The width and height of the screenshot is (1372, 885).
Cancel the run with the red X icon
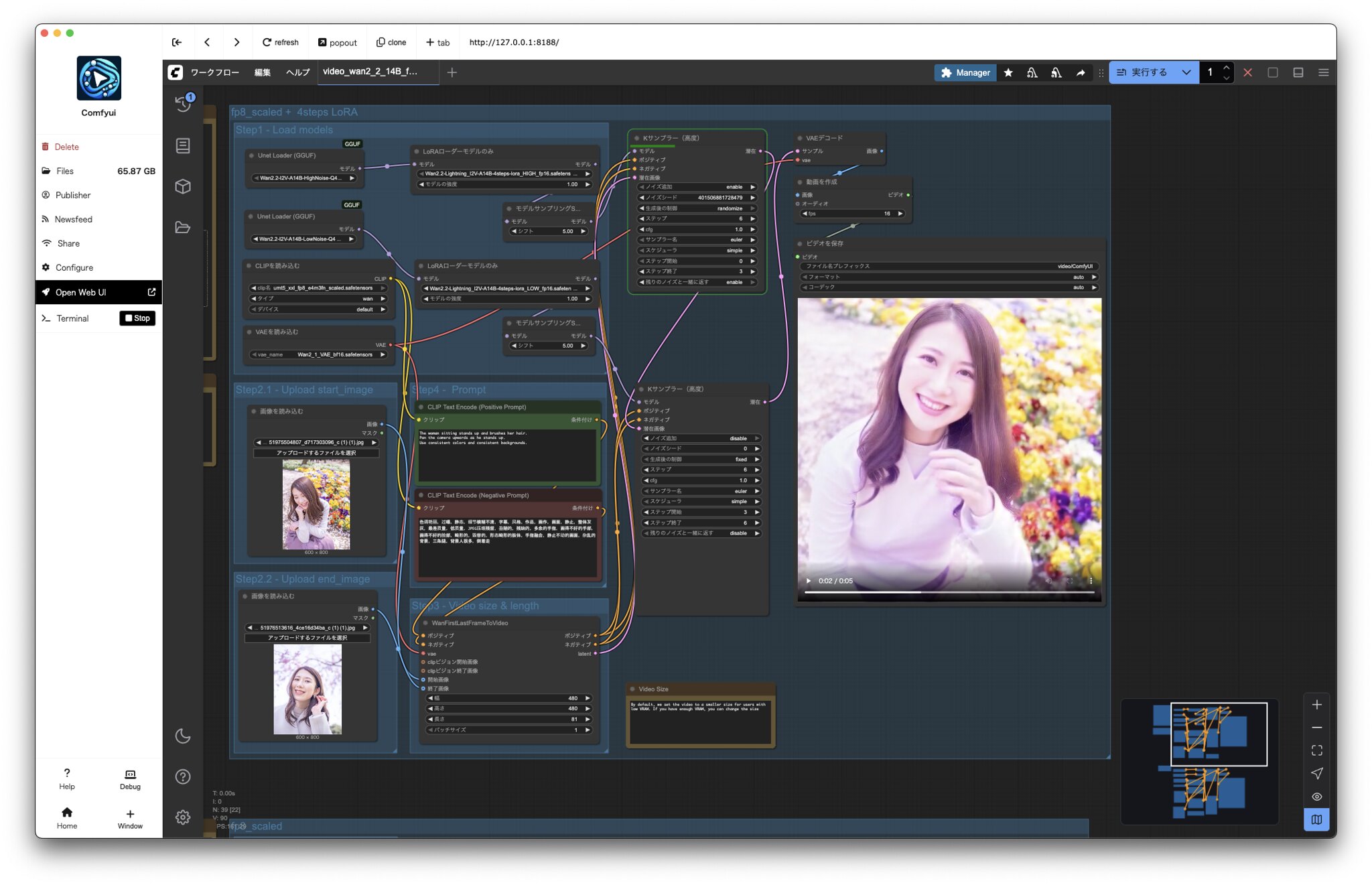click(1248, 72)
